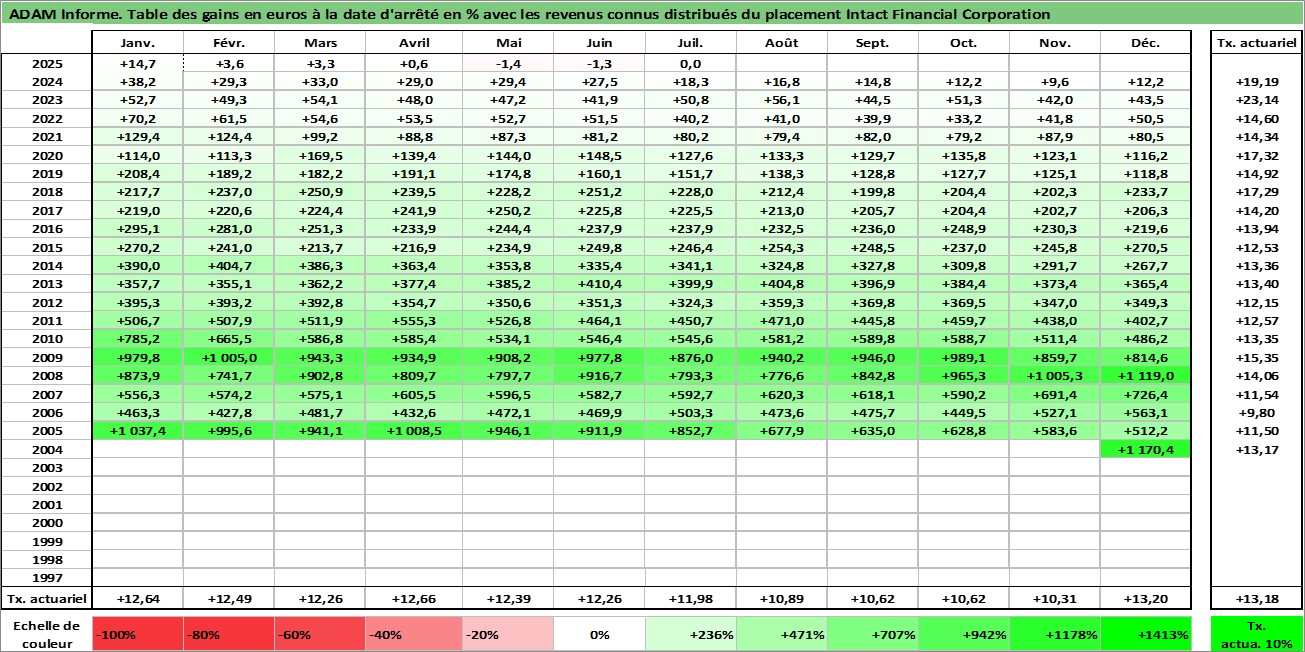Pick the -60% color scale swatch

coord(320,634)
